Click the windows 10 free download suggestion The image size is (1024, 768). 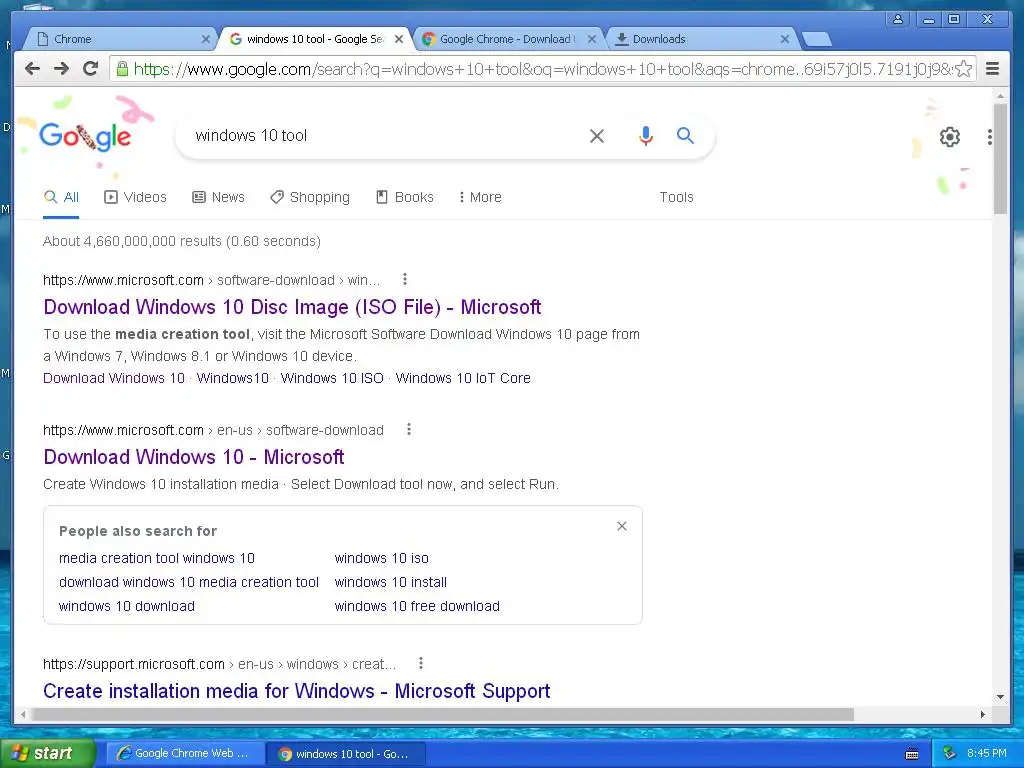point(417,607)
